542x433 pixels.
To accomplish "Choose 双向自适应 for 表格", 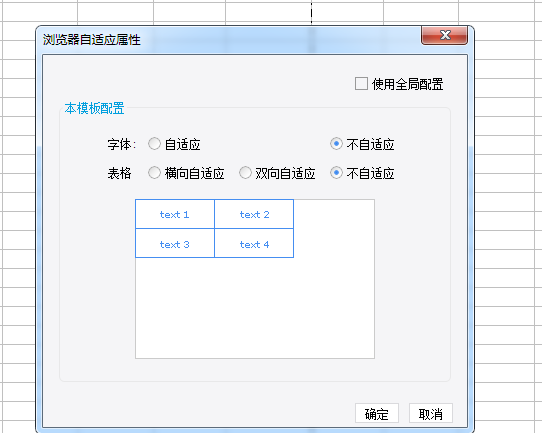I will pos(245,173).
